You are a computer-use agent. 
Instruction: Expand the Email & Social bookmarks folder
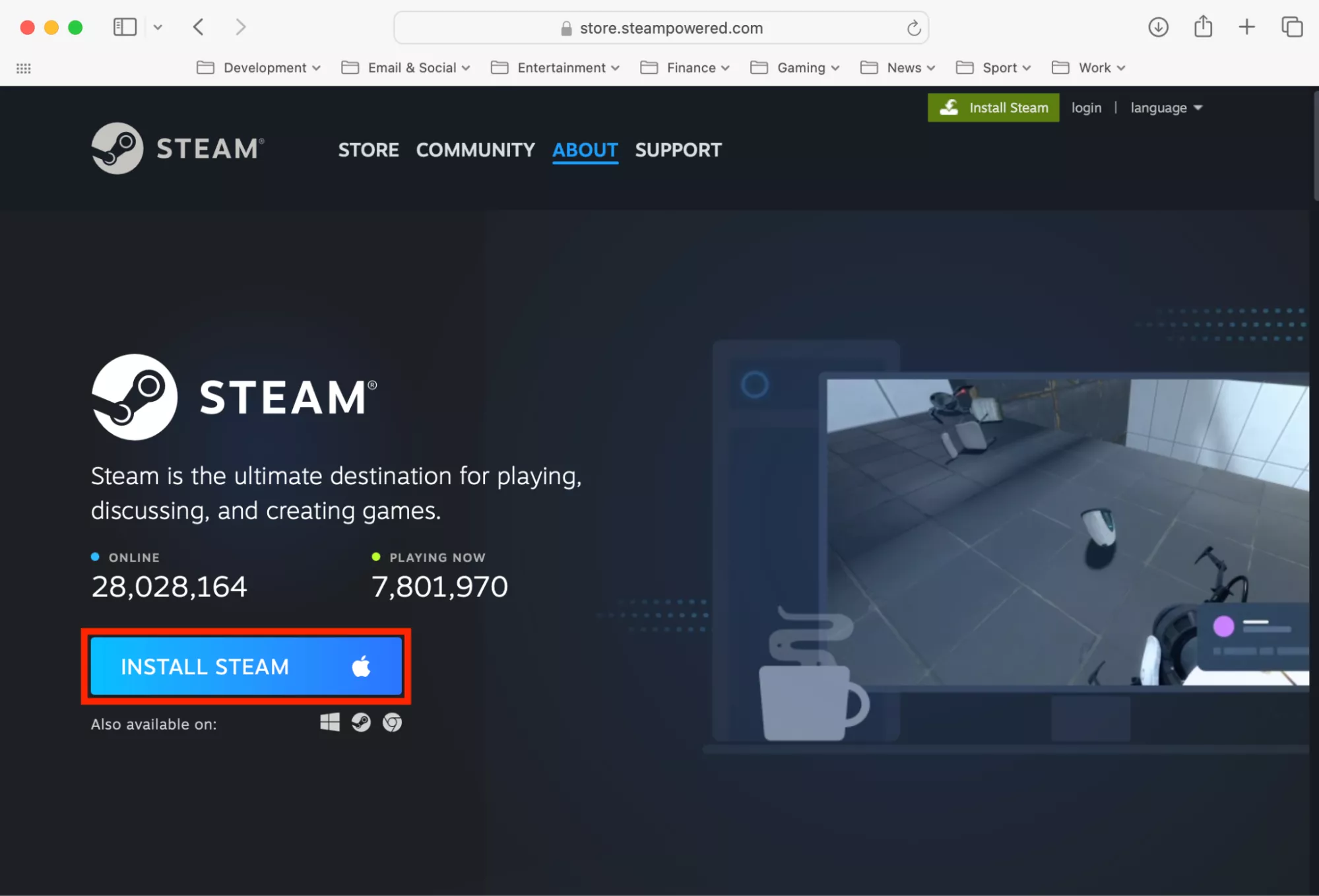point(406,67)
